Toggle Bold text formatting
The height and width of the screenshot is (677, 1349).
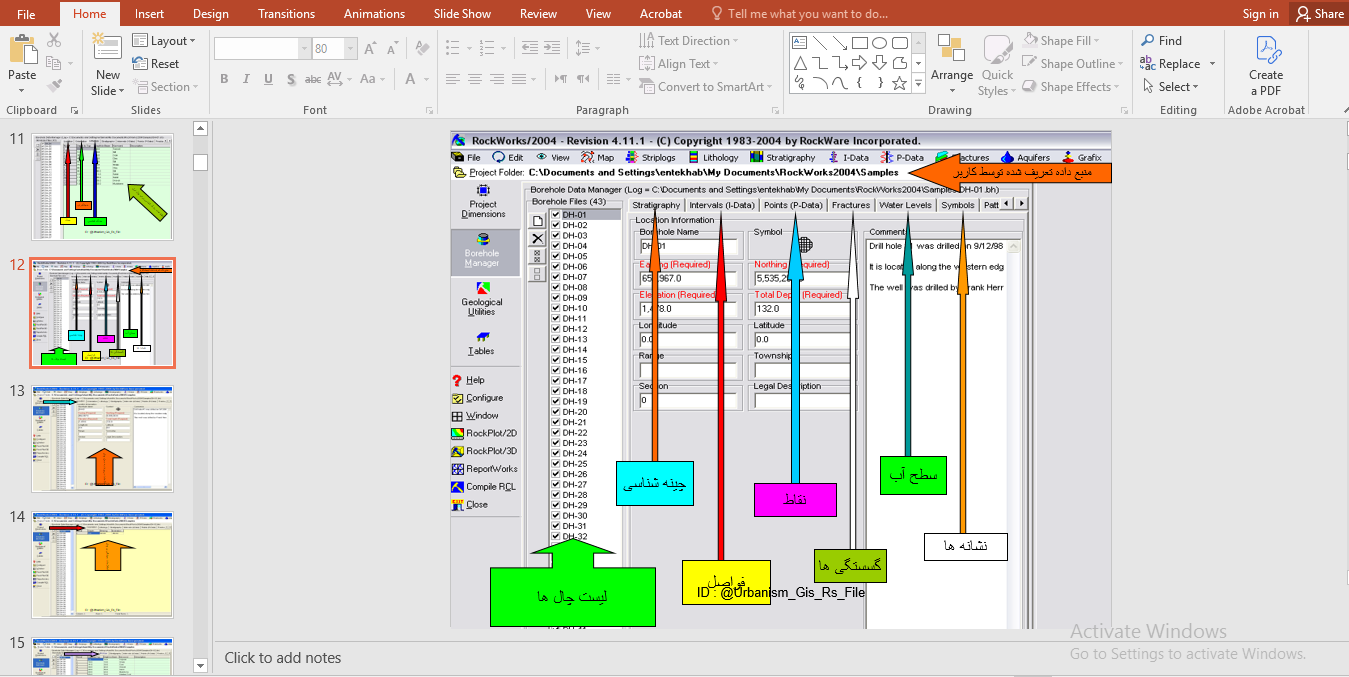[x=224, y=79]
